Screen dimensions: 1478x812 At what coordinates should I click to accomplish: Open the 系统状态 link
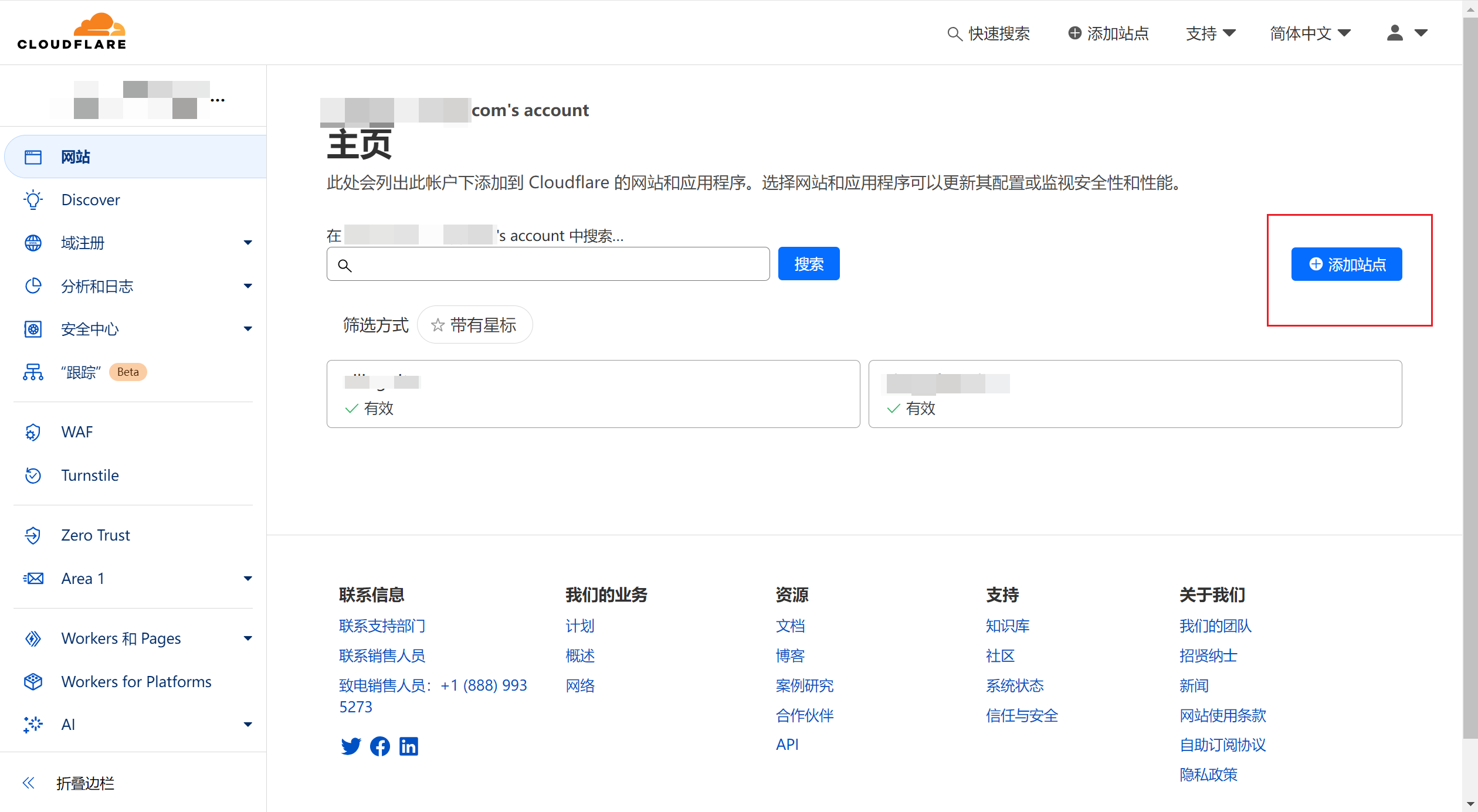point(1015,685)
